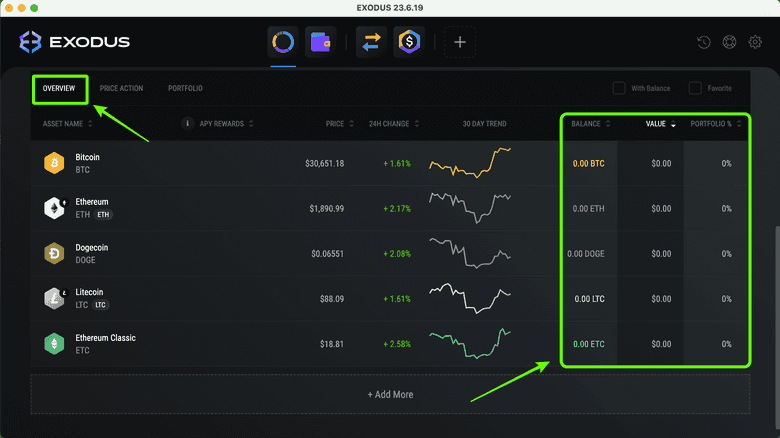
Task: Open the Portfolio donut icon in top bar
Action: 283,42
